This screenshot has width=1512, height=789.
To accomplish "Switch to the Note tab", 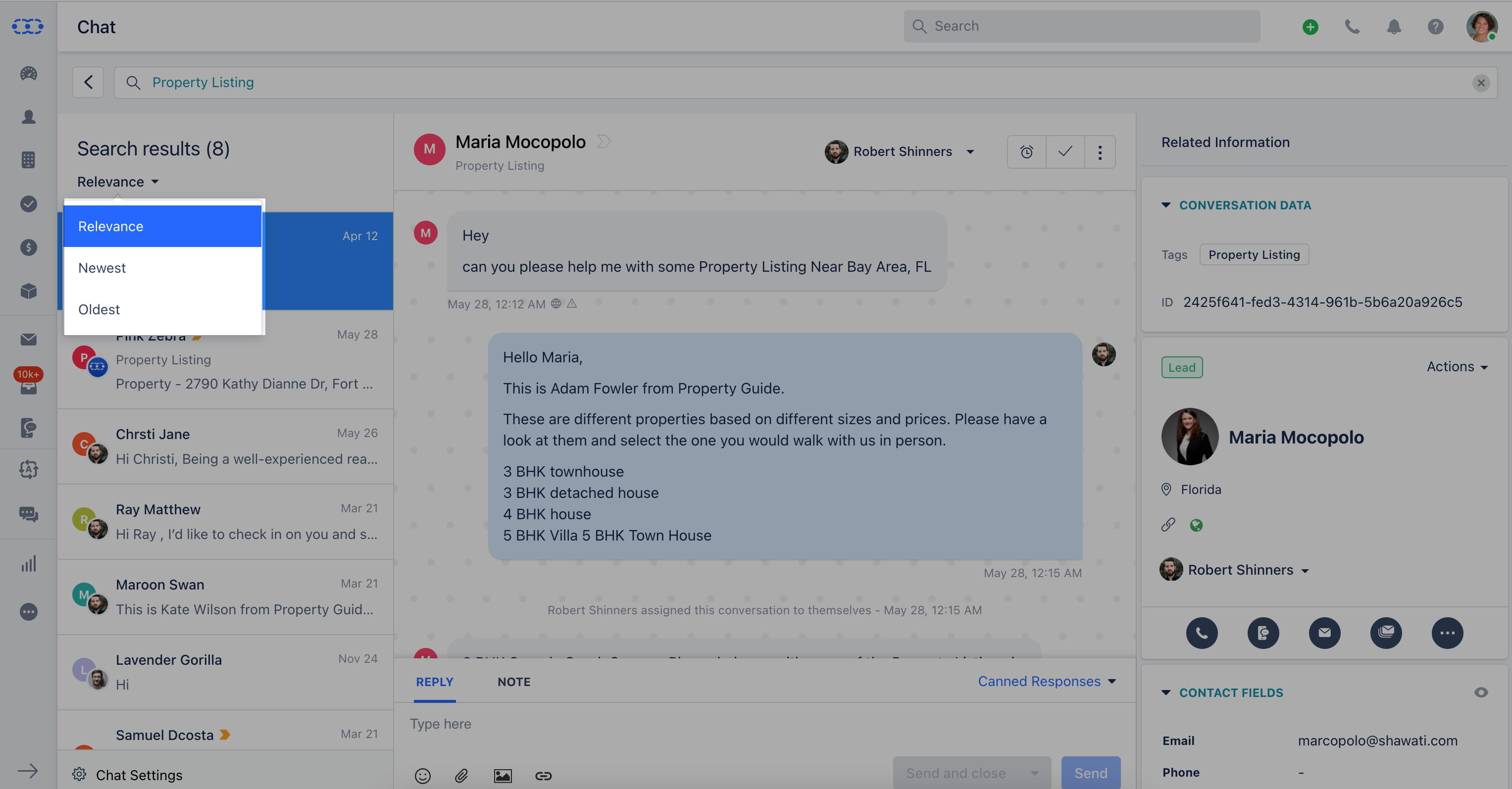I will click(x=514, y=682).
